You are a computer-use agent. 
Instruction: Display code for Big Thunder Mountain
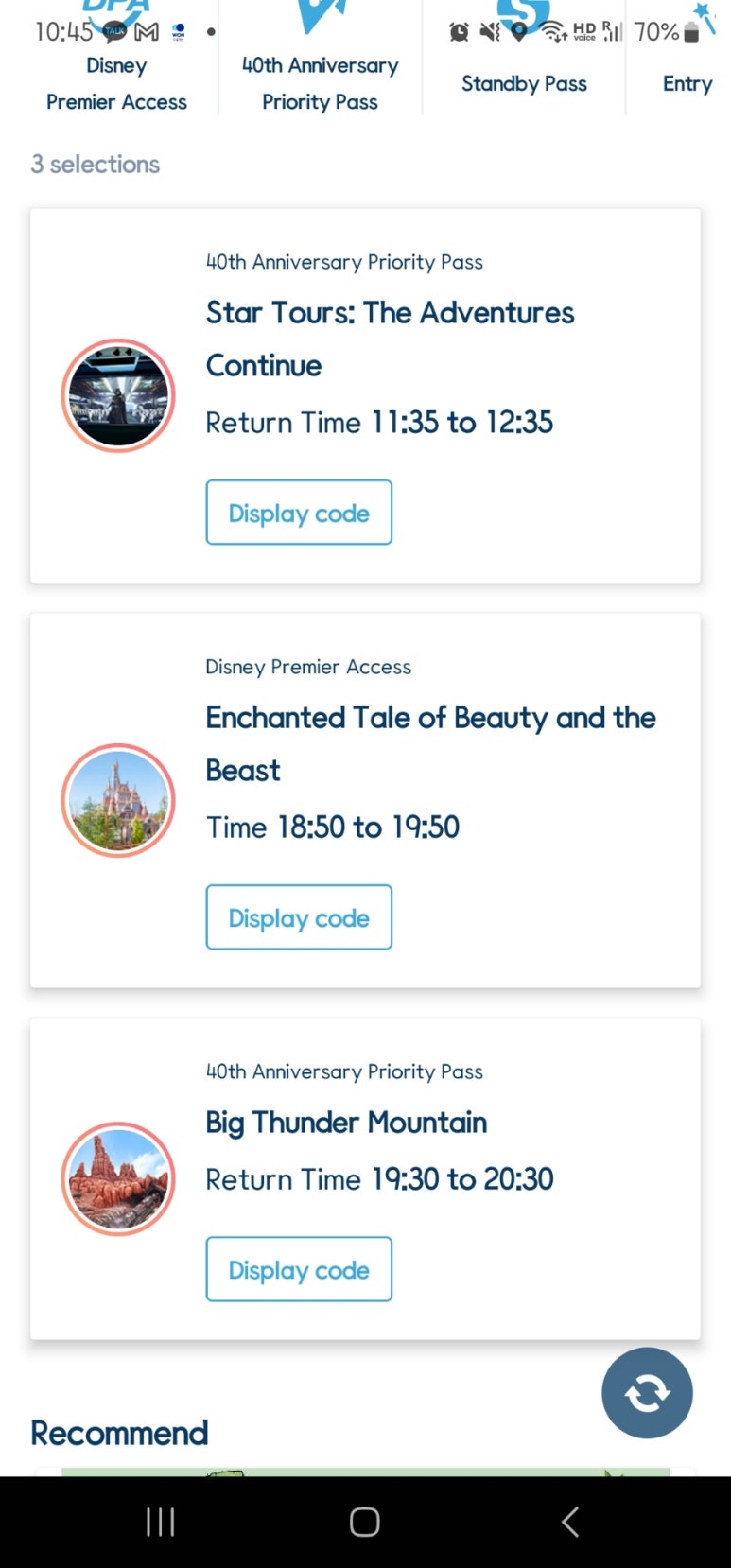click(x=299, y=1269)
